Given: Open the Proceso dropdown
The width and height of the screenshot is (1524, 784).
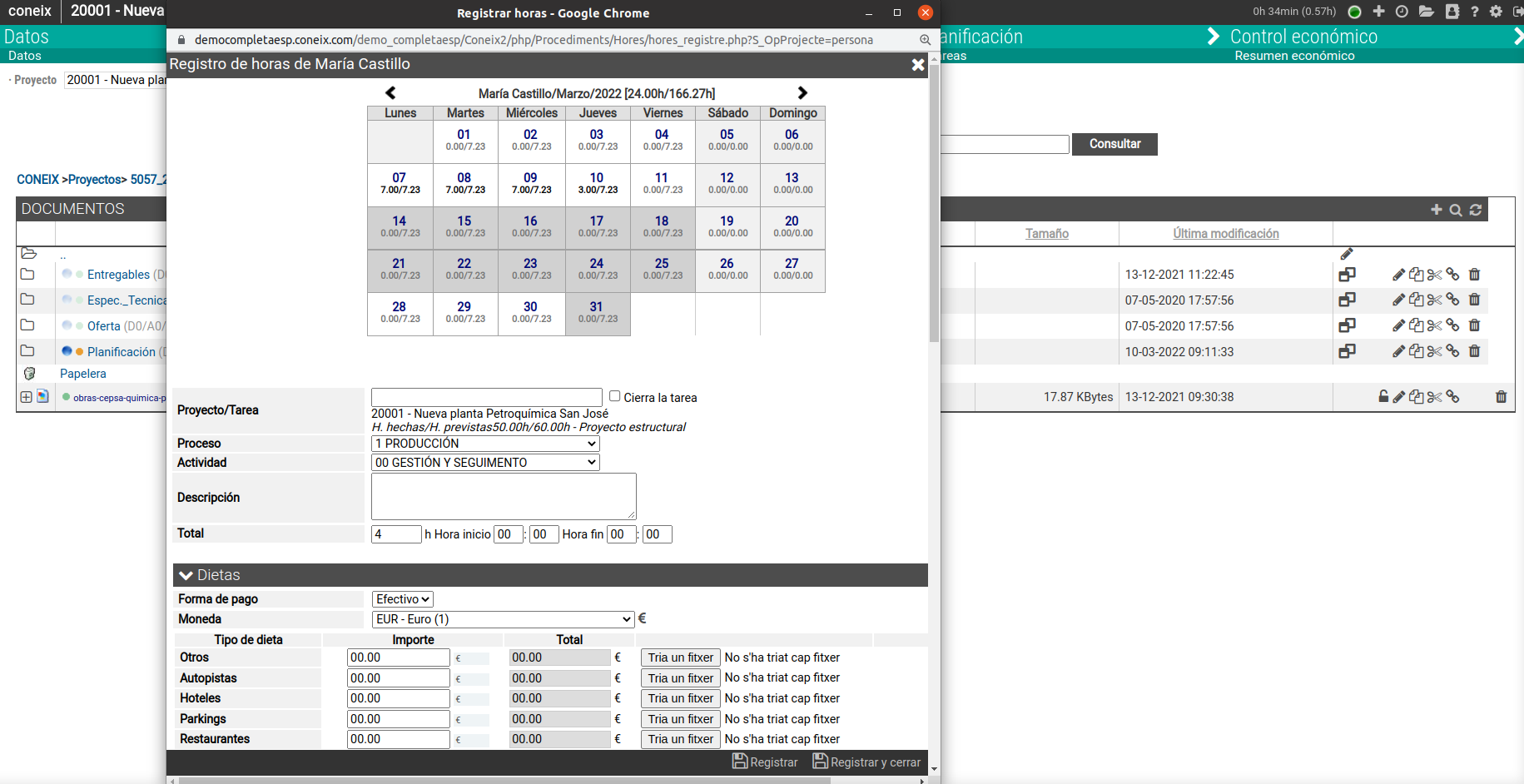Looking at the screenshot, I should tap(485, 444).
